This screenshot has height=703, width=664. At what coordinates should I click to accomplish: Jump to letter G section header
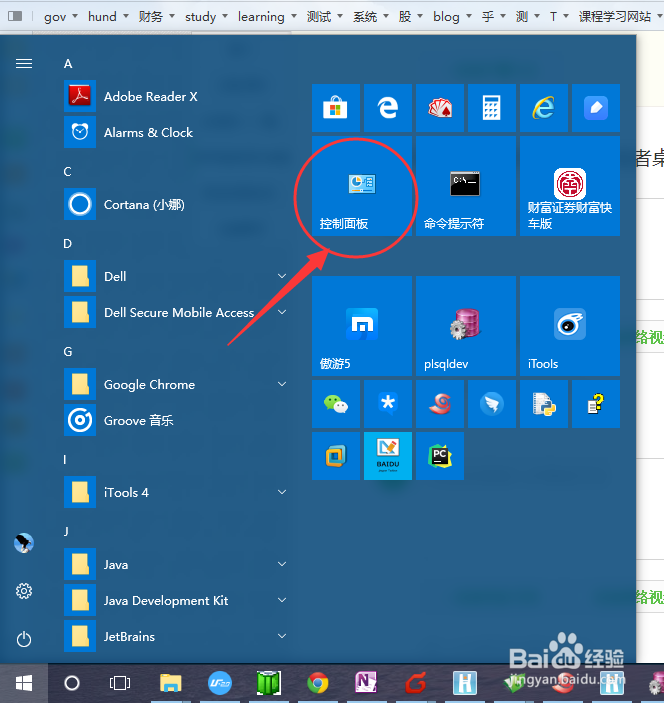click(68, 352)
